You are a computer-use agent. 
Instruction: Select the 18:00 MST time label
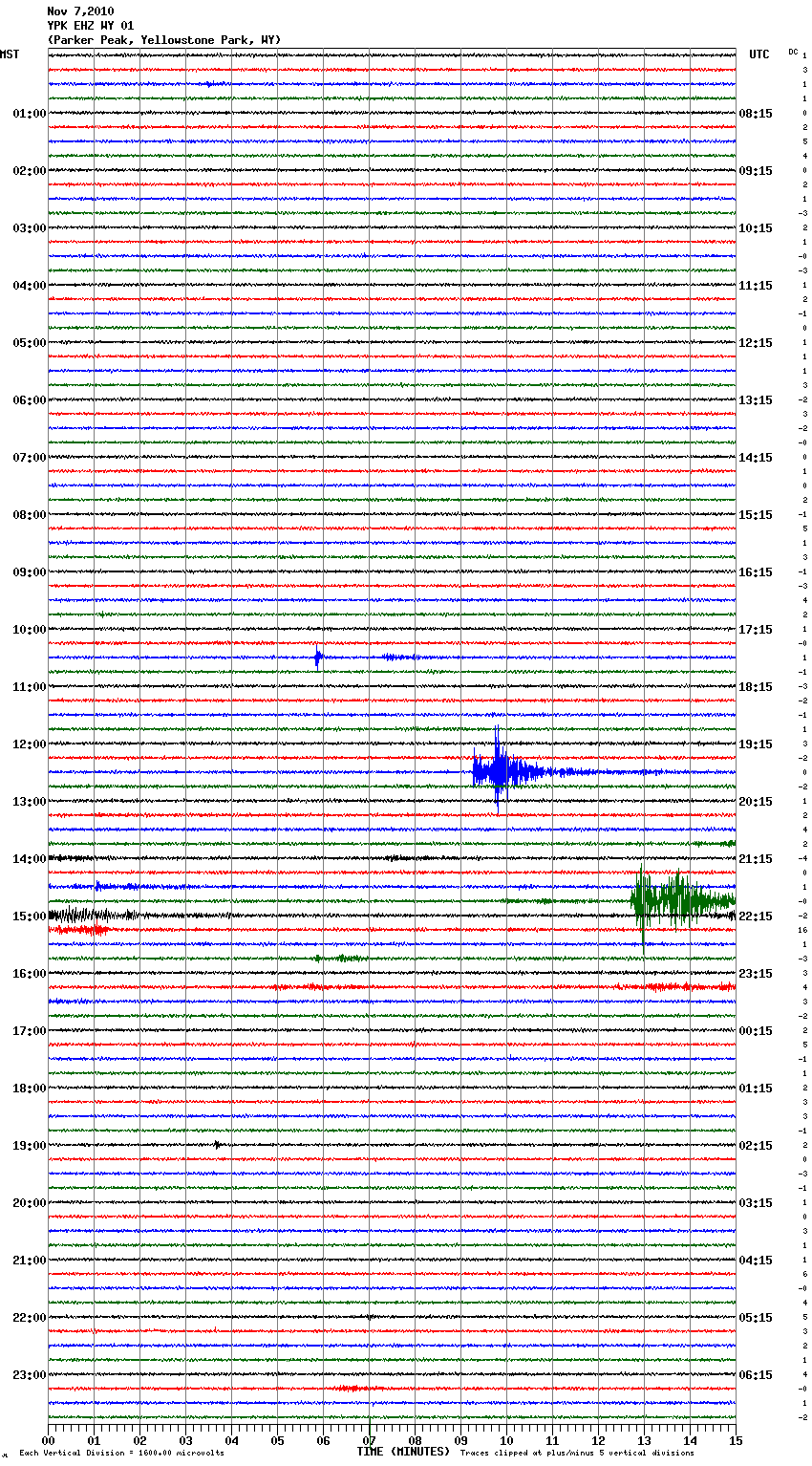(x=30, y=1089)
